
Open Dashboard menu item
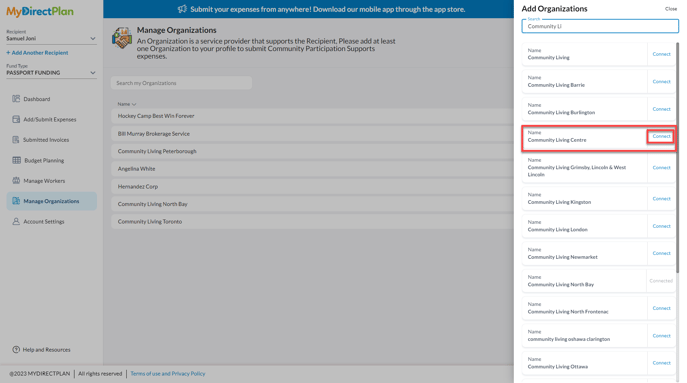tap(37, 99)
